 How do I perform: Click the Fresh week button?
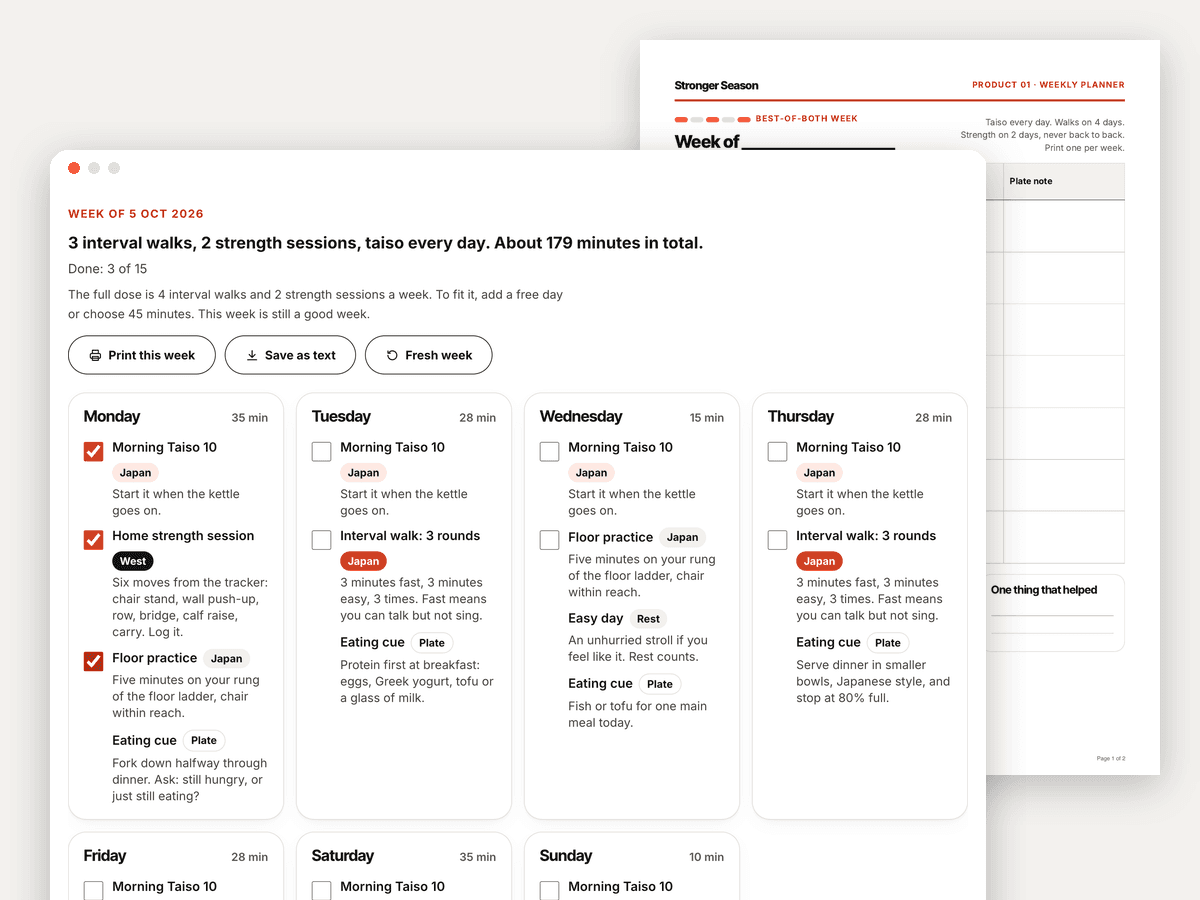tap(428, 355)
